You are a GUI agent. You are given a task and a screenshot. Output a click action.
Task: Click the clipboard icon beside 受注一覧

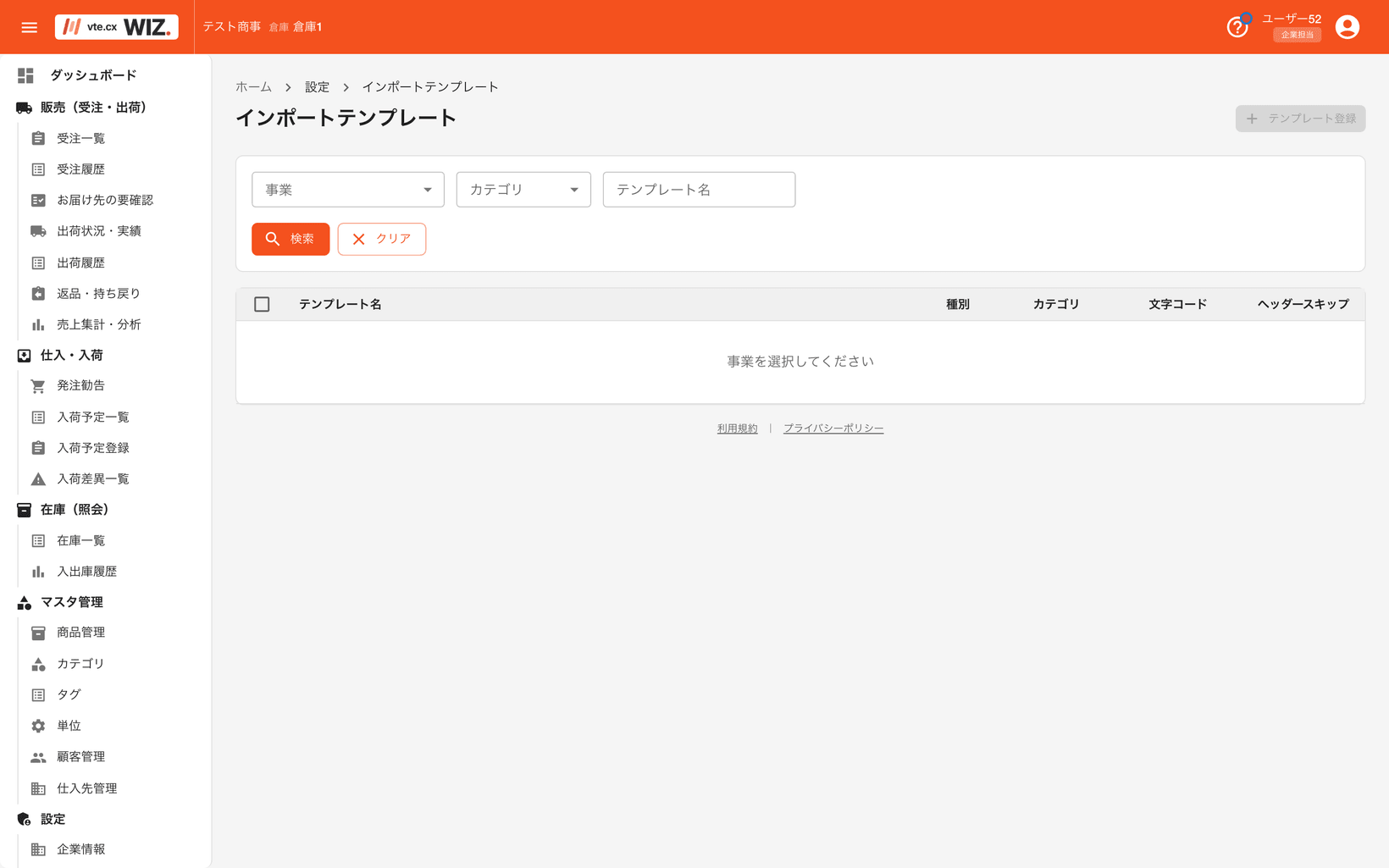38,138
